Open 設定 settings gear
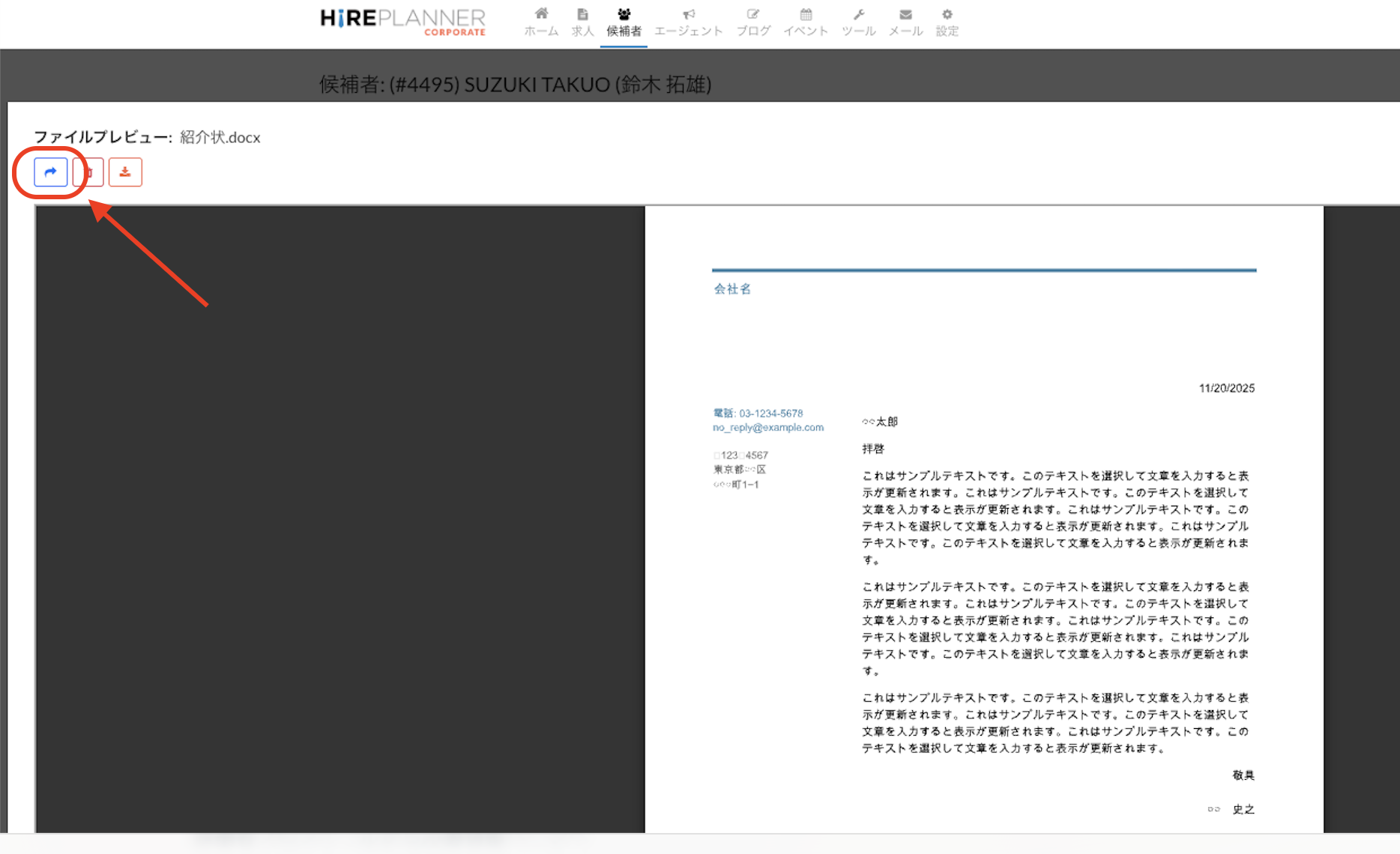The height and width of the screenshot is (854, 1400). tap(947, 22)
